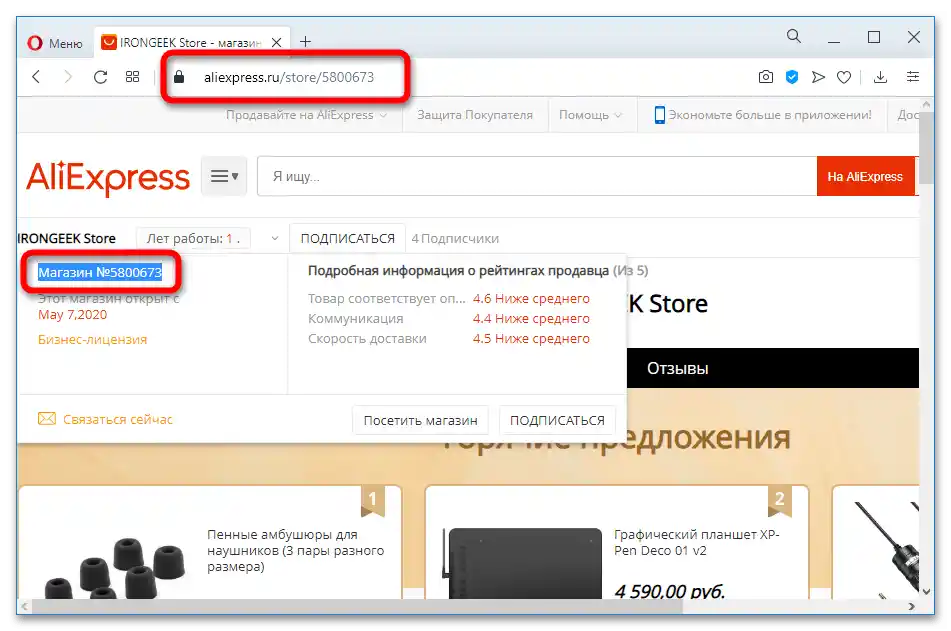Click the envelope icon beside Связаться сейчас
The width and height of the screenshot is (951, 631).
[47, 419]
